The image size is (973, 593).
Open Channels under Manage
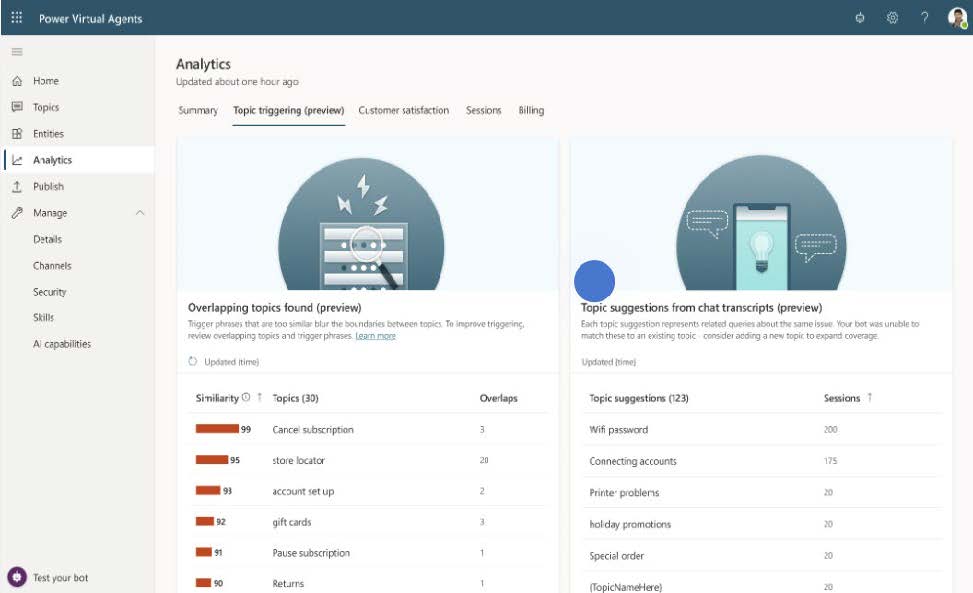coord(52,265)
